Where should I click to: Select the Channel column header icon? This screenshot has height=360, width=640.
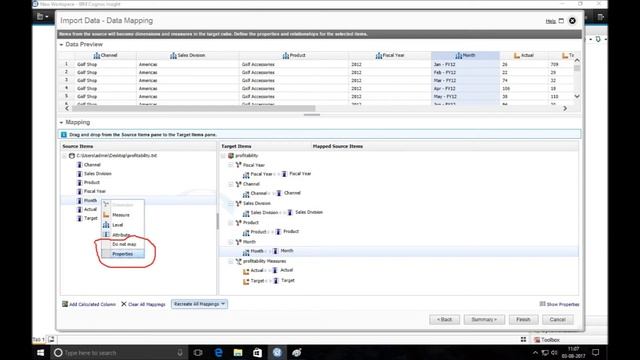97,56
